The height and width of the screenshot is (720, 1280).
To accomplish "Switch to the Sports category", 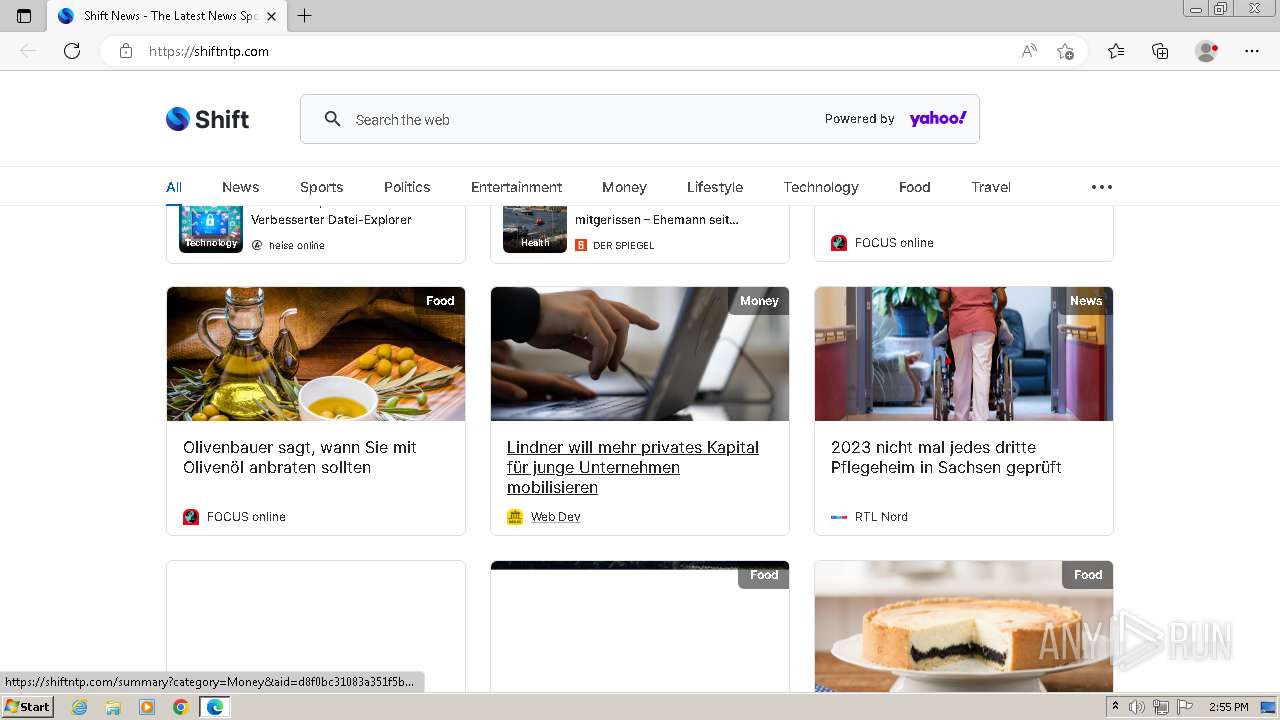I will [321, 187].
